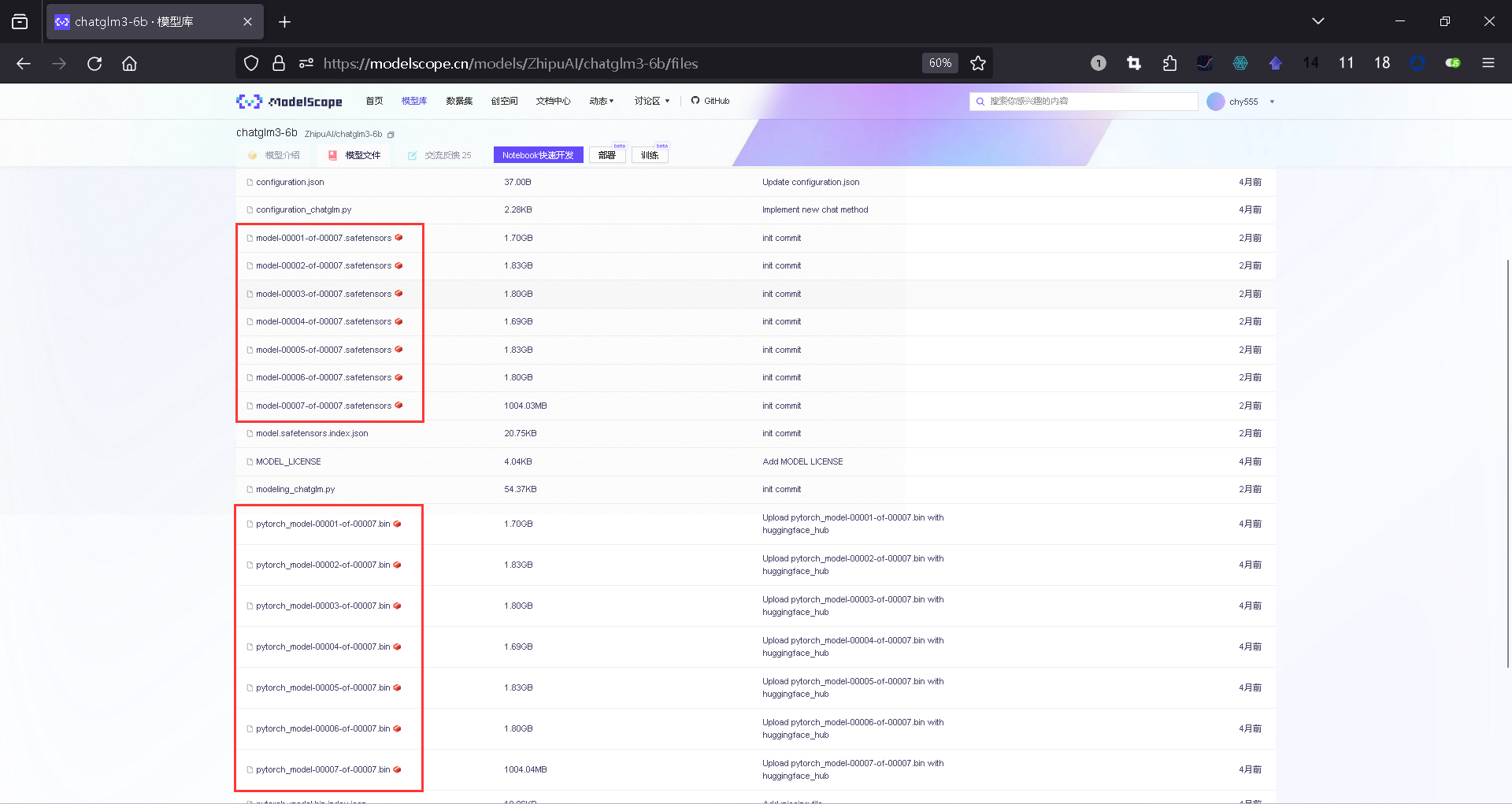The image size is (1512, 804).
Task: Click the 部署 beta button
Action: pyautogui.click(x=607, y=155)
